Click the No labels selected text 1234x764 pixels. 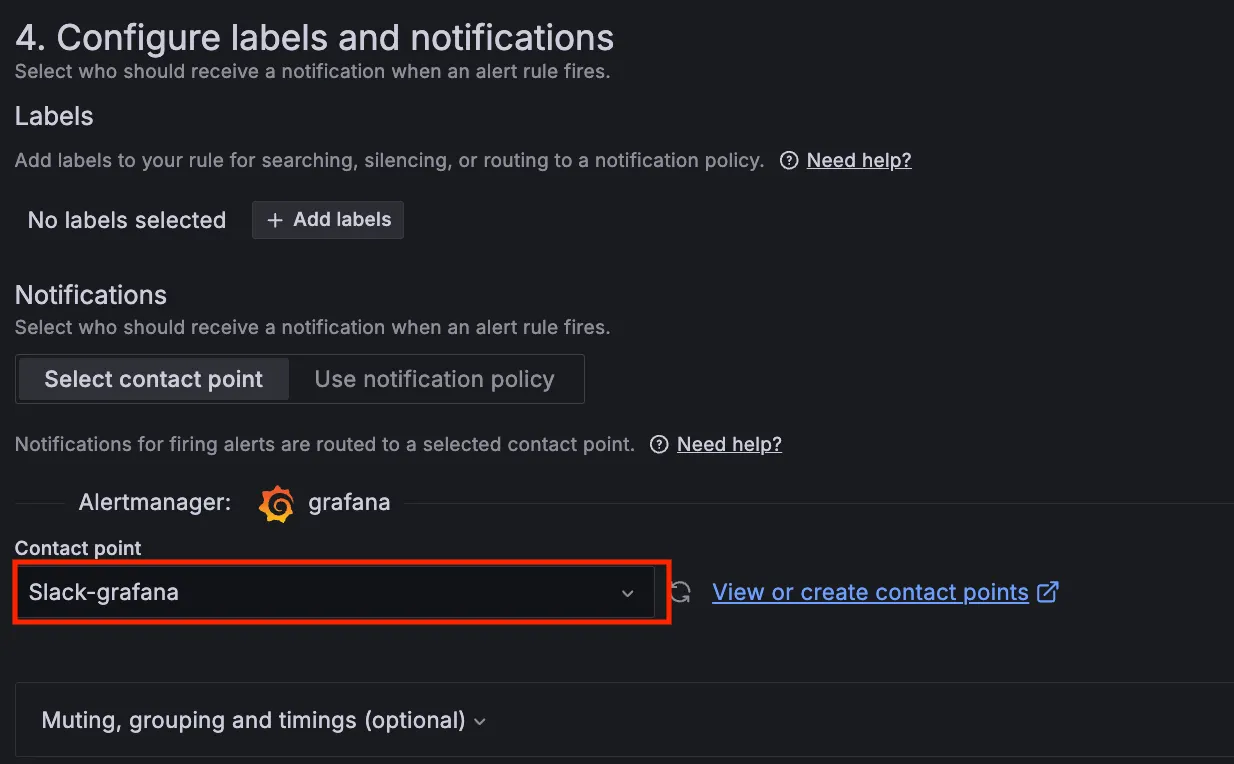127,220
